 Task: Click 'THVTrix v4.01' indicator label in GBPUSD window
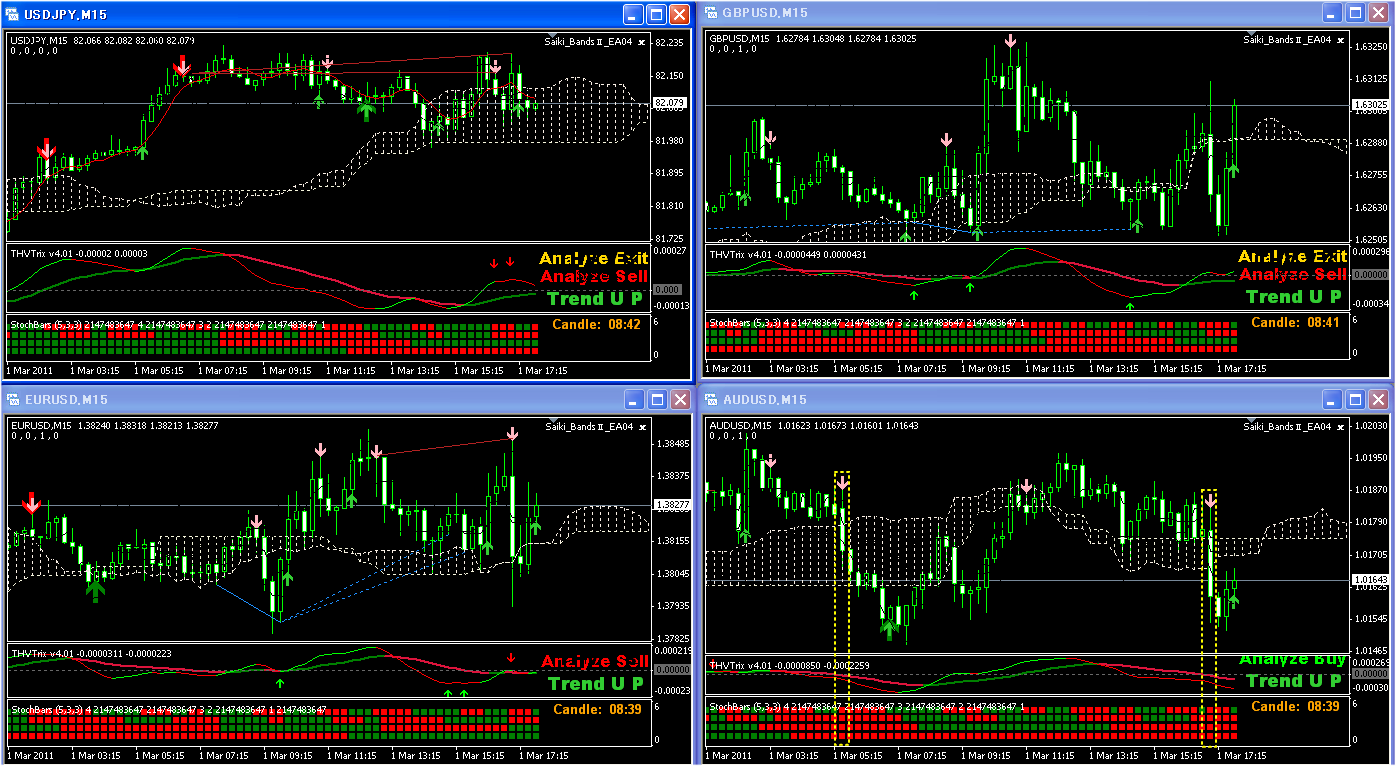tap(740, 255)
